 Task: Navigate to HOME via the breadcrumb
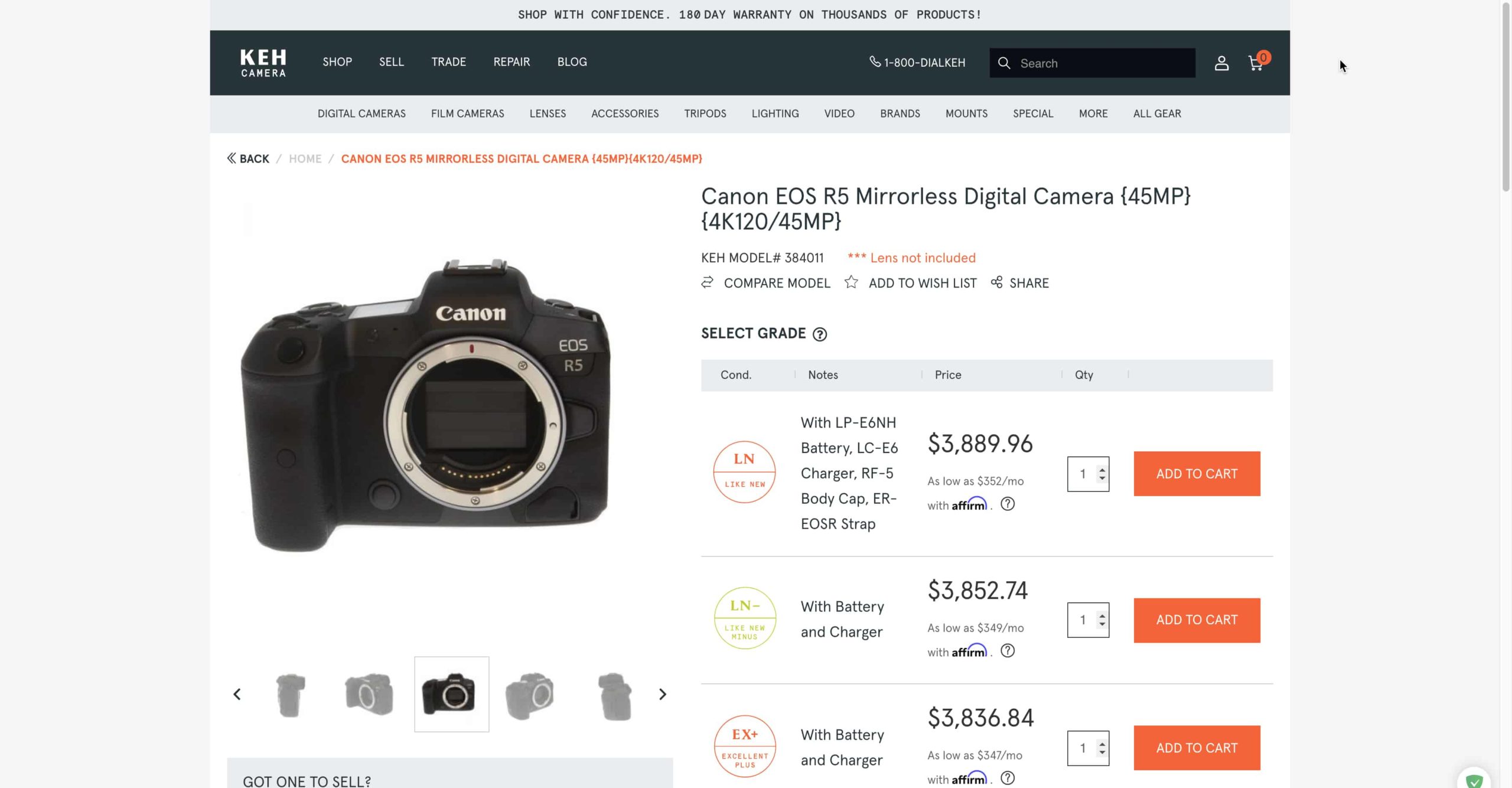(305, 158)
